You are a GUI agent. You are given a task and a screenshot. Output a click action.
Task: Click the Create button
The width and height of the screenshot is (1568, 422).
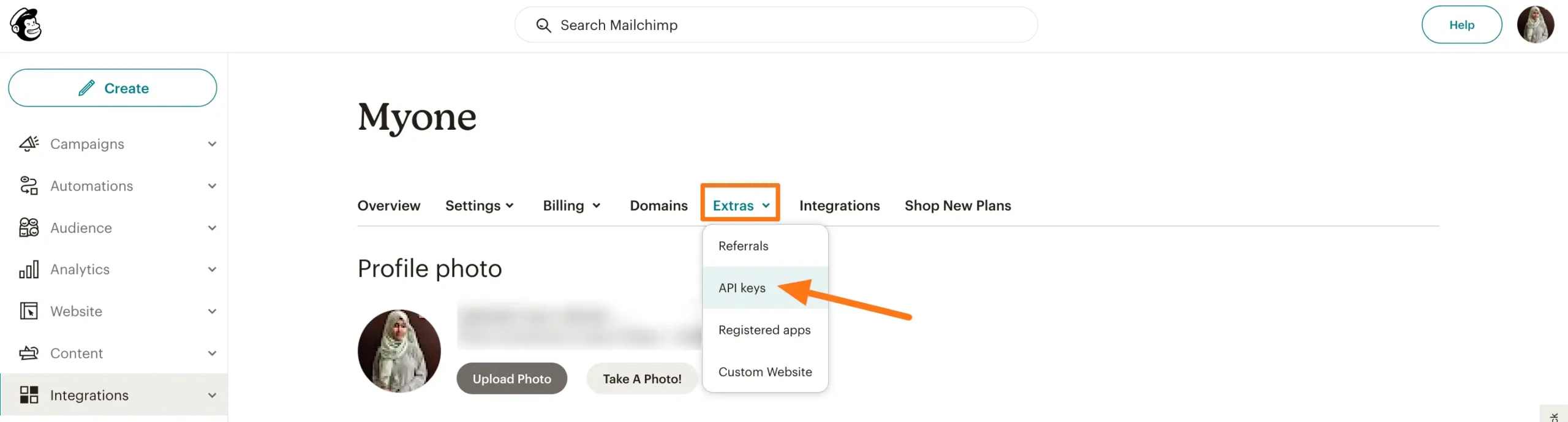click(x=113, y=88)
